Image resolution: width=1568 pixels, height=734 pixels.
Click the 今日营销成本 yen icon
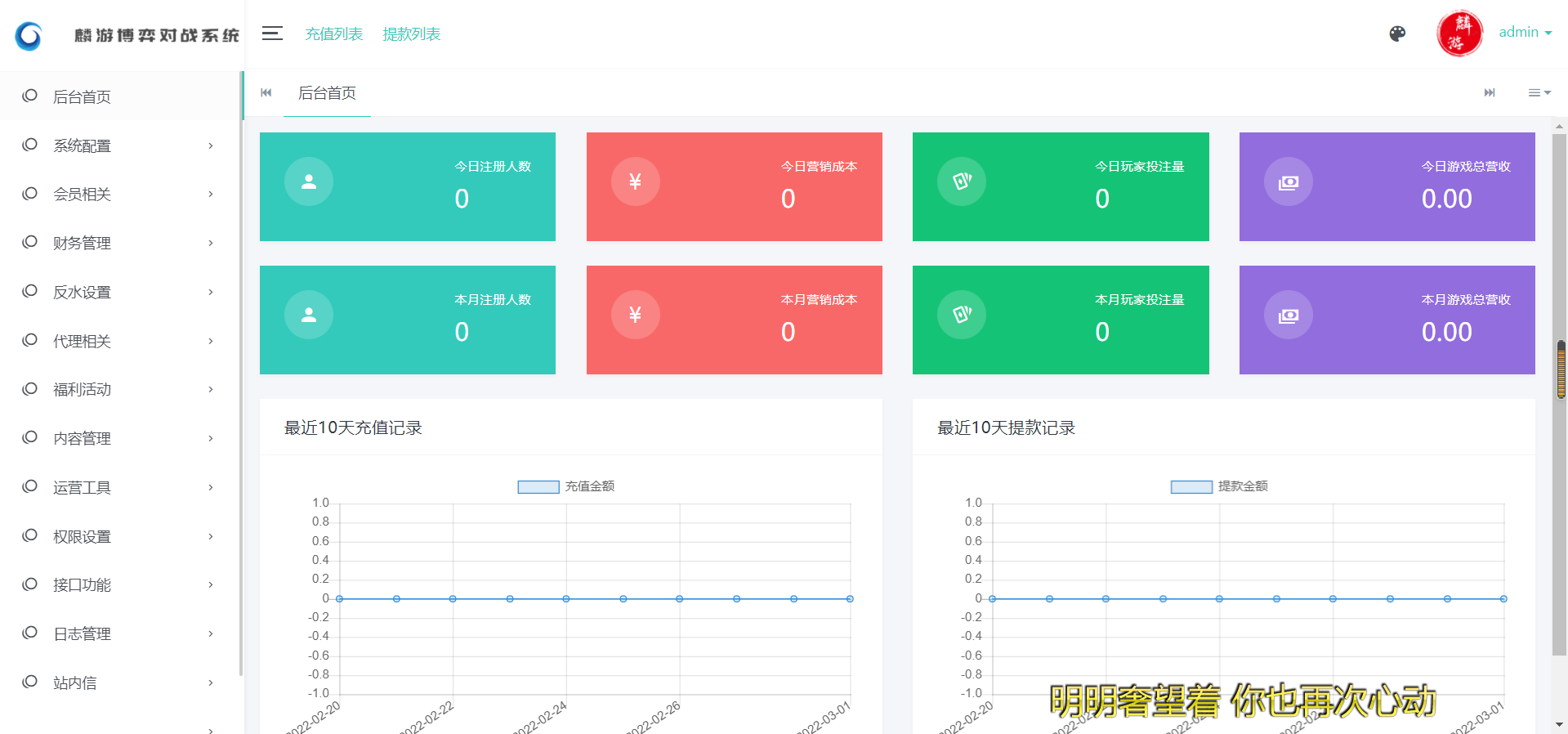(x=635, y=181)
